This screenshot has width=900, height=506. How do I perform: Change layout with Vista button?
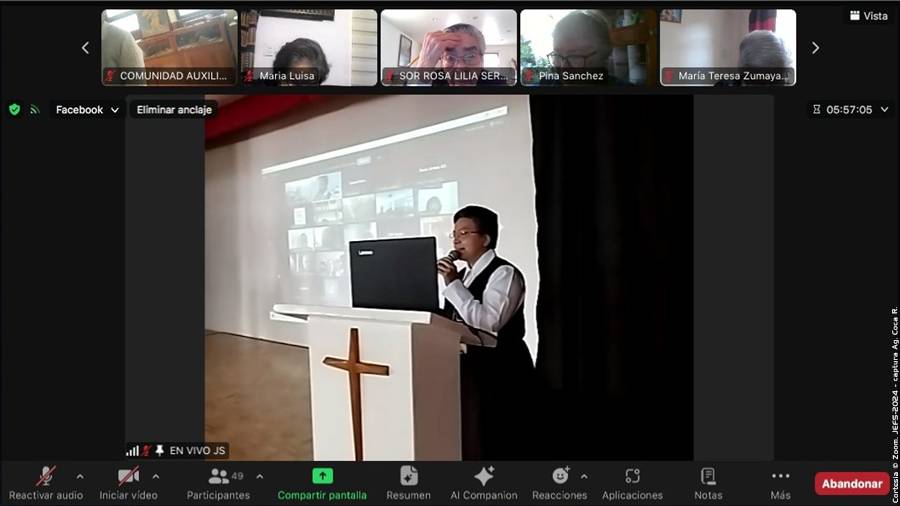point(868,16)
